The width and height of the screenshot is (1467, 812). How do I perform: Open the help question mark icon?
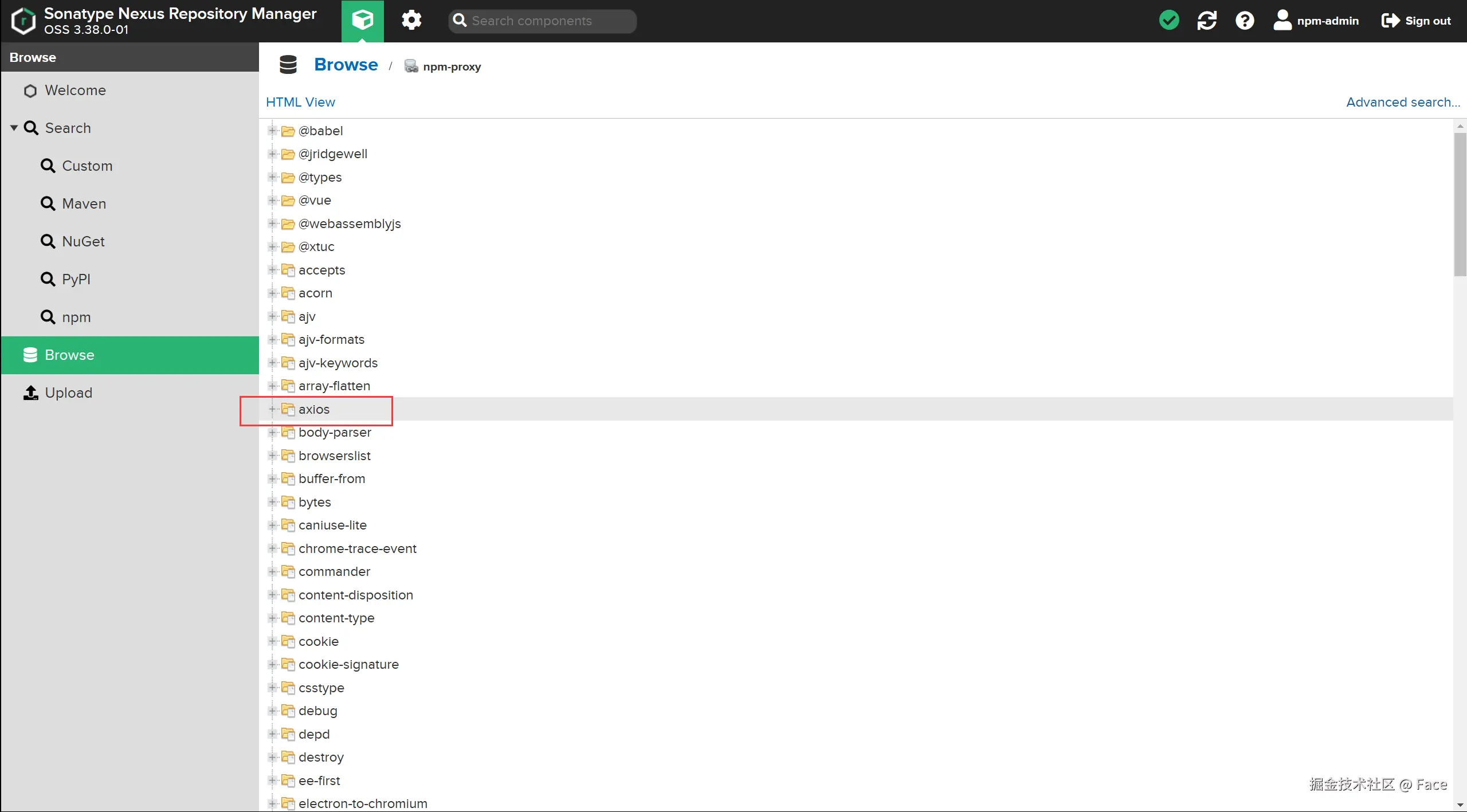(1244, 21)
